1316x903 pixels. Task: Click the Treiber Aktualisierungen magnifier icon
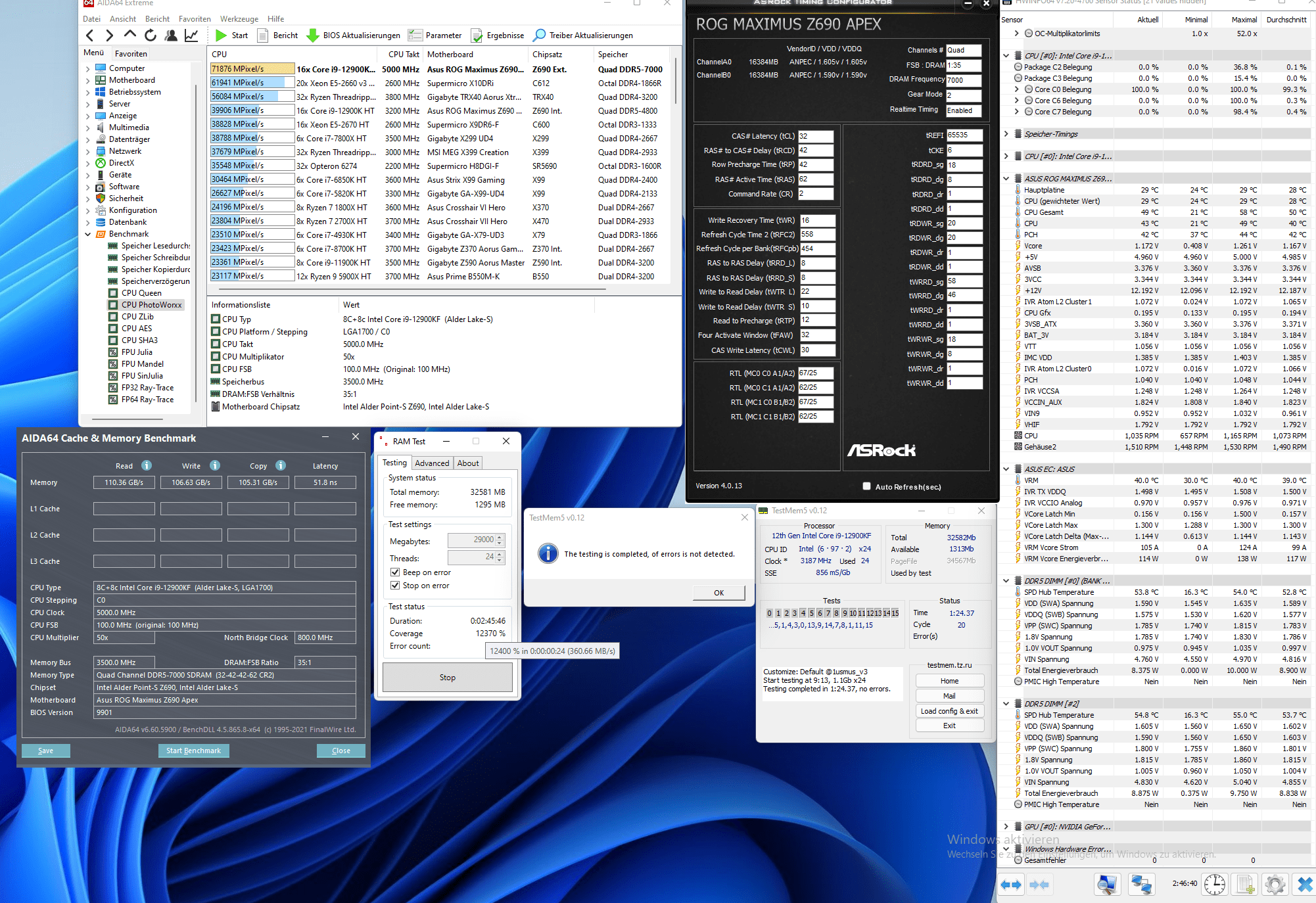540,35
